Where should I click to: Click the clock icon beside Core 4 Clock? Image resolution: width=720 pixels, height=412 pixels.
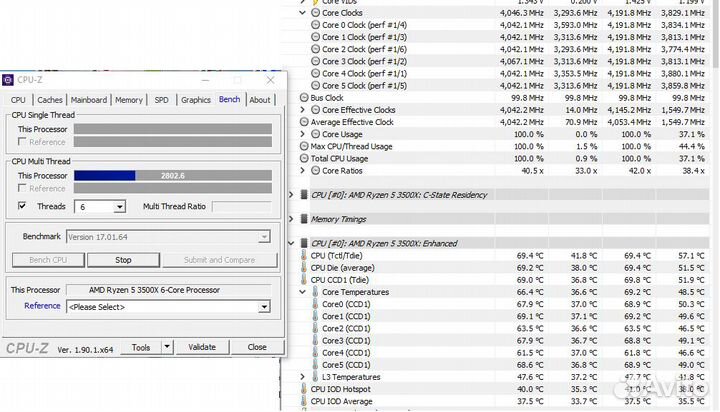[315, 73]
